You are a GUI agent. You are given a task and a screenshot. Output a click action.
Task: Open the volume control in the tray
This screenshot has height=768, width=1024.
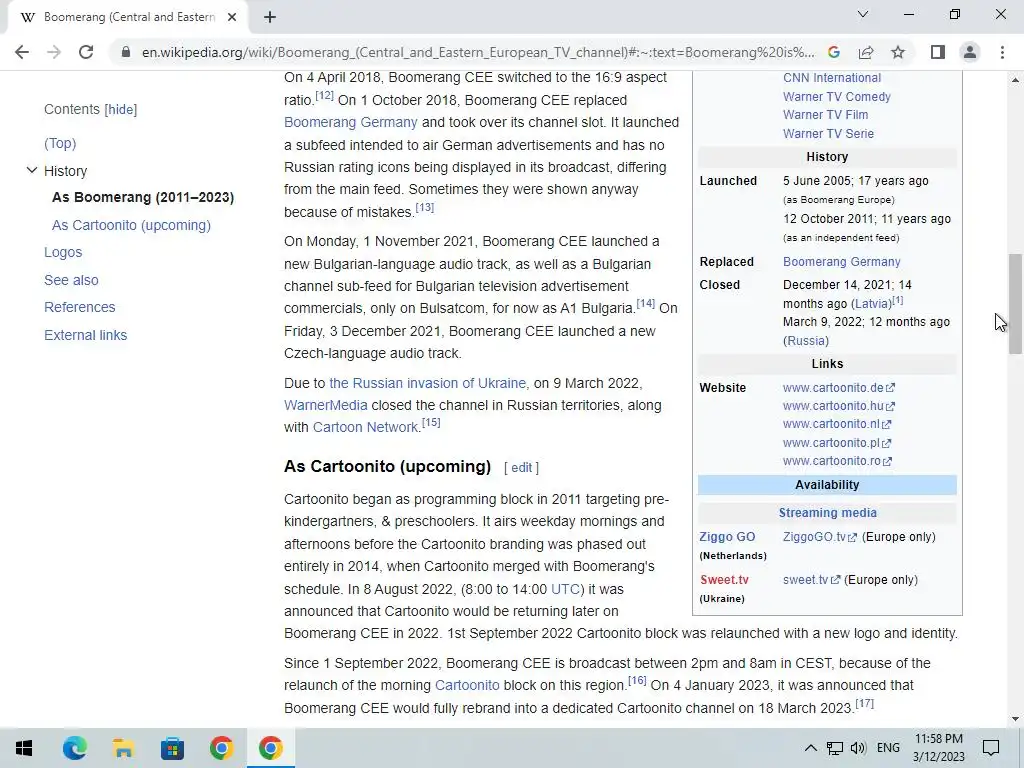pyautogui.click(x=858, y=748)
